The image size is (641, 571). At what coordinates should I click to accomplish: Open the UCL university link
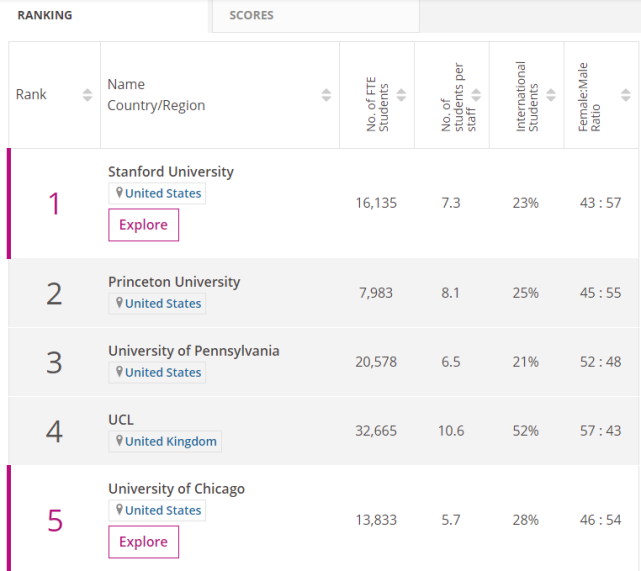pyautogui.click(x=121, y=420)
